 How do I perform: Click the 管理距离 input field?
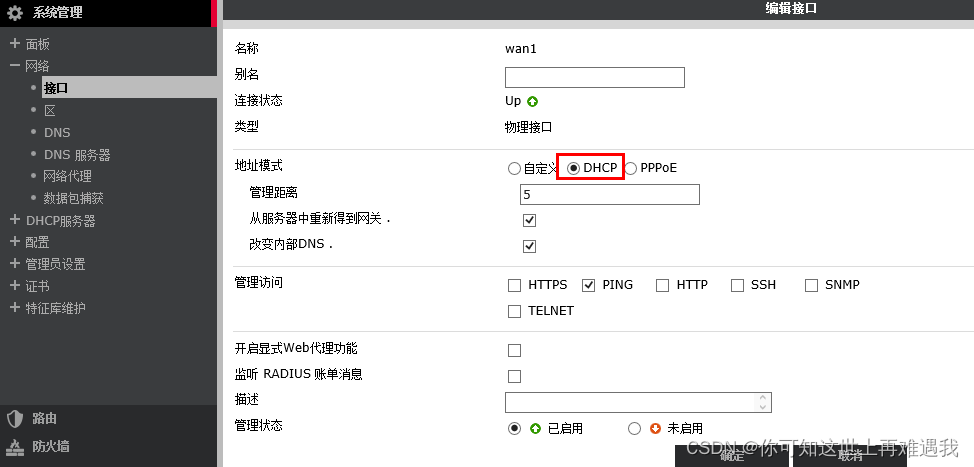(x=609, y=194)
